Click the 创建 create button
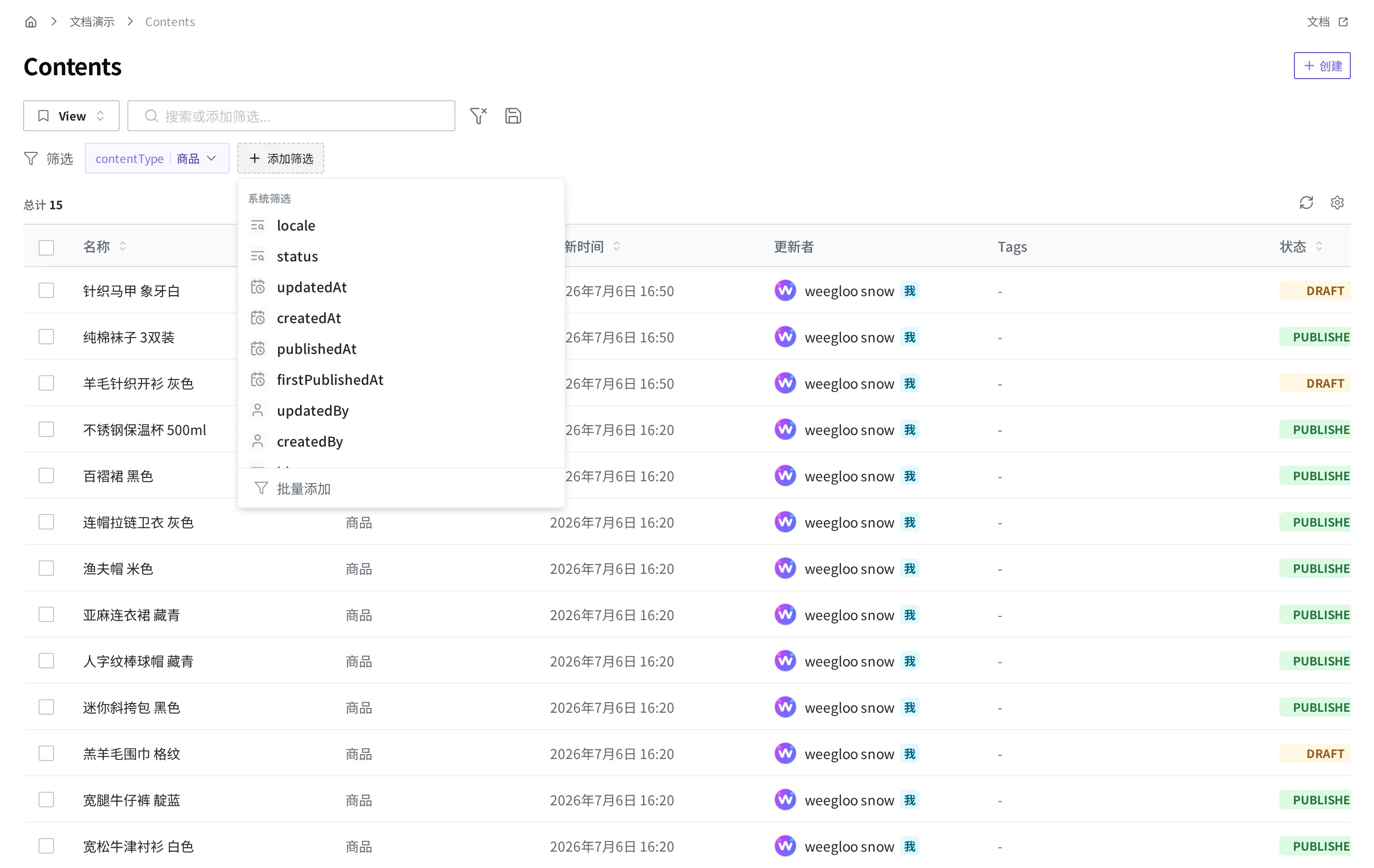1374x868 pixels. 1321,66
